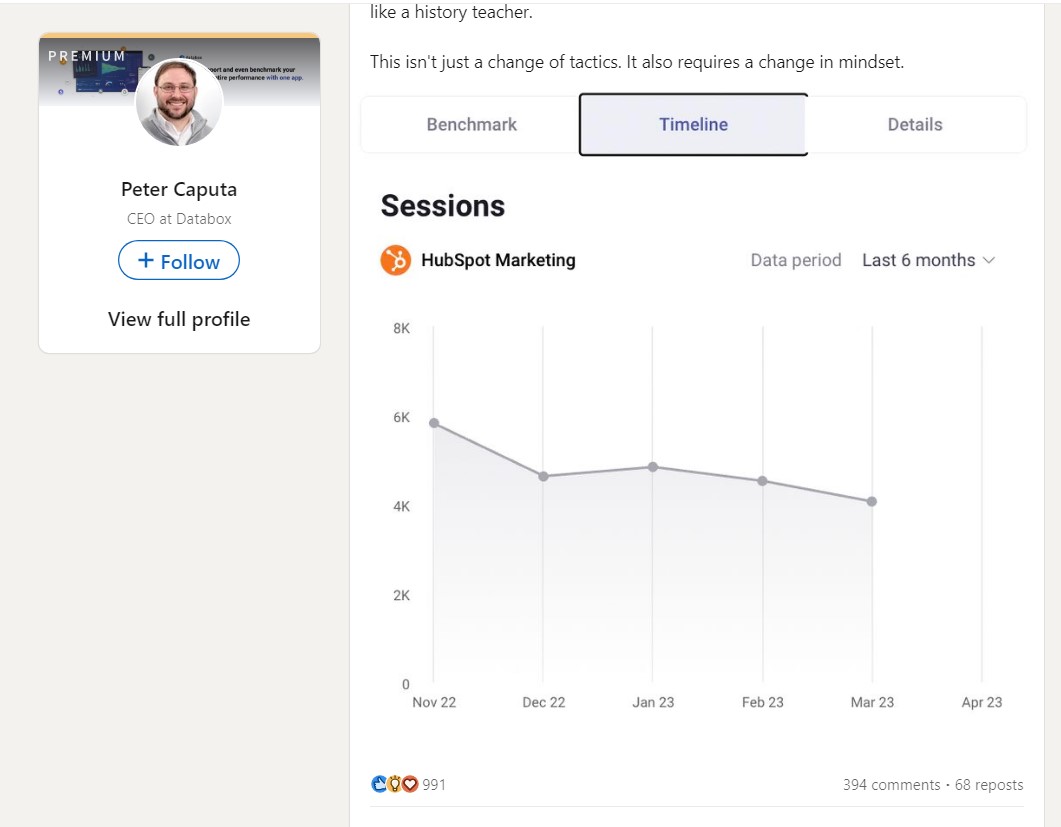1061x827 pixels.
Task: Open the Details tab
Action: coord(915,123)
